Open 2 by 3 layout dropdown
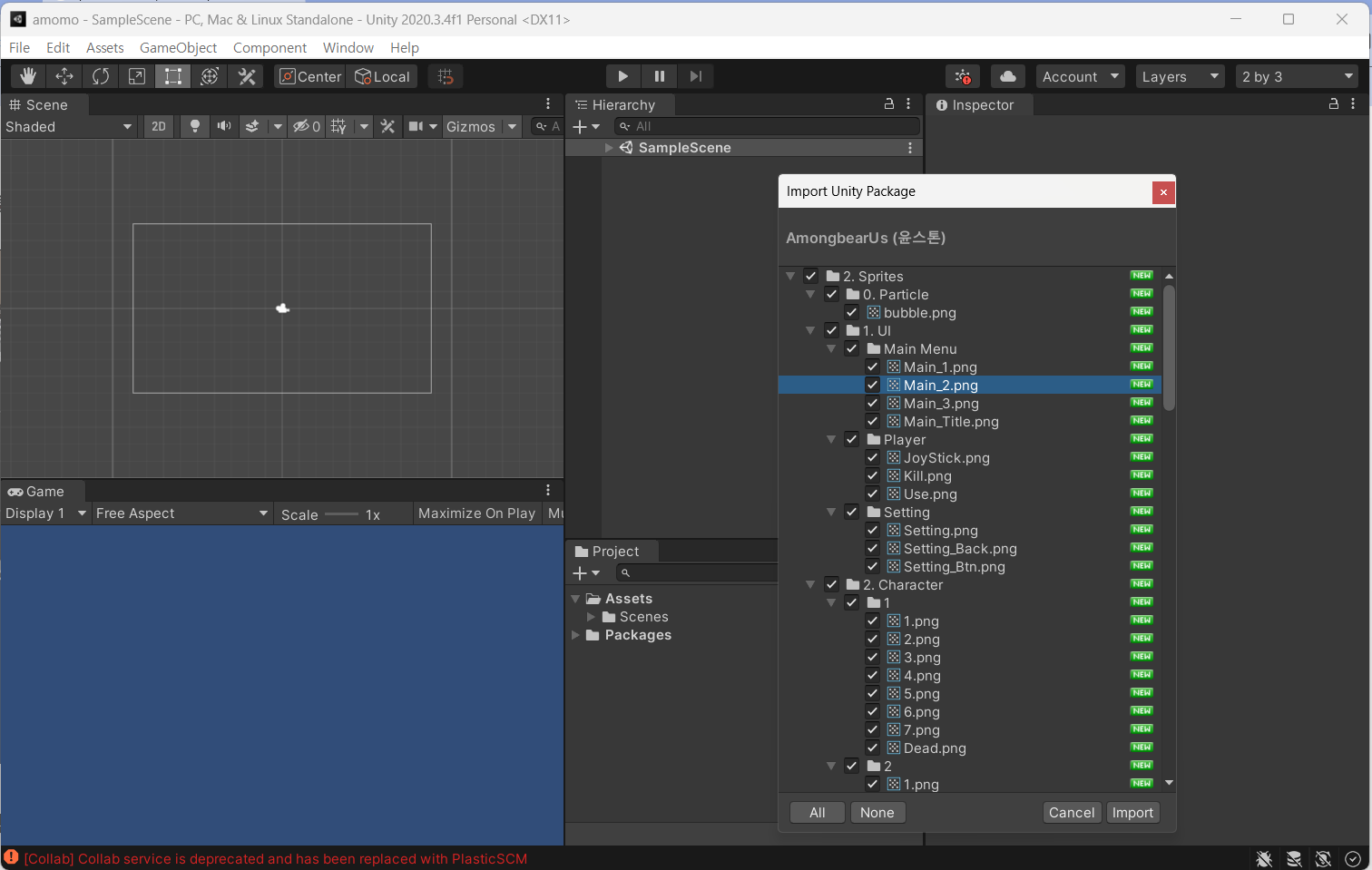The image size is (1372, 870). 1297,76
